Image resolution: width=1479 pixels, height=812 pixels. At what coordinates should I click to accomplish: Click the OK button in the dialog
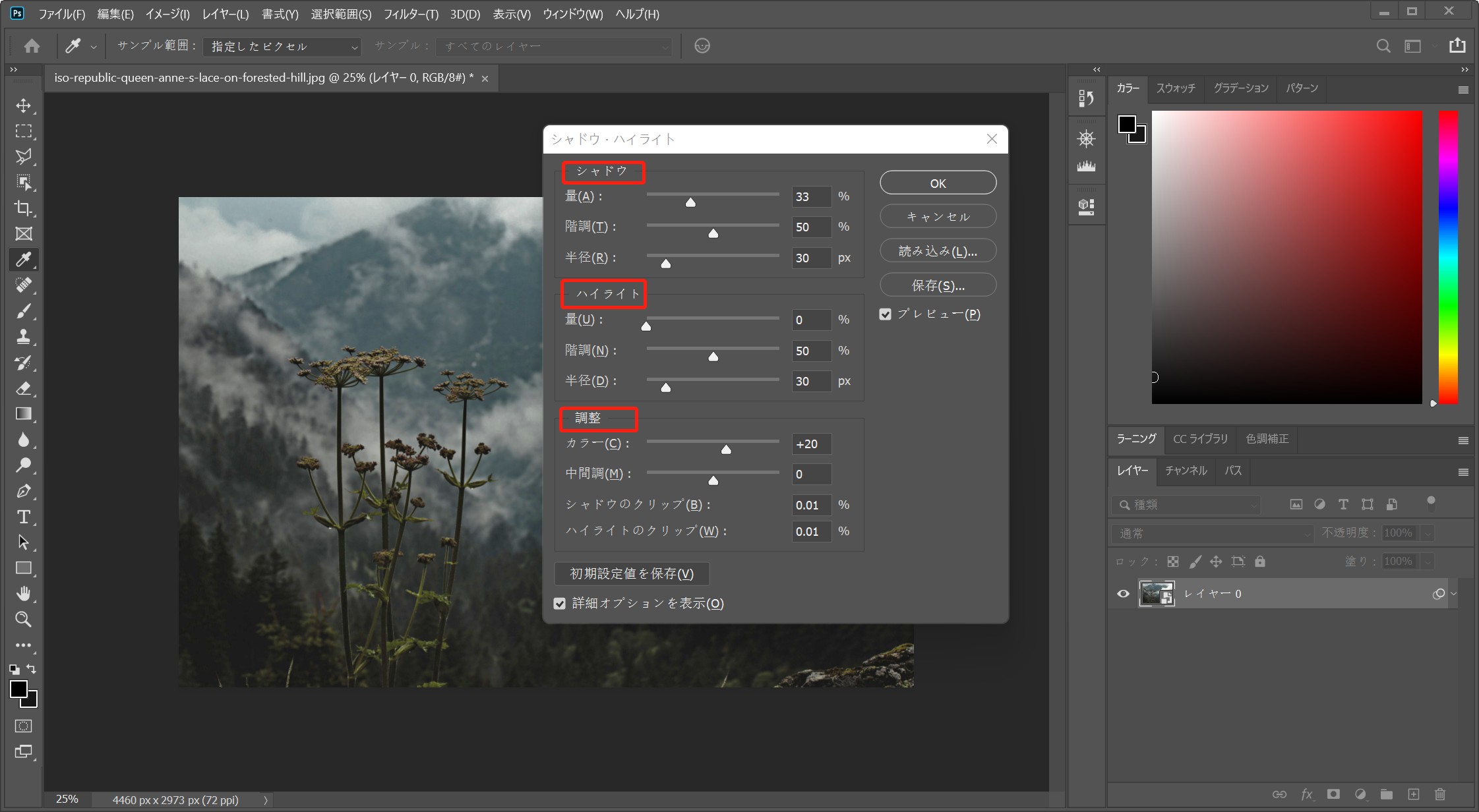tap(937, 183)
